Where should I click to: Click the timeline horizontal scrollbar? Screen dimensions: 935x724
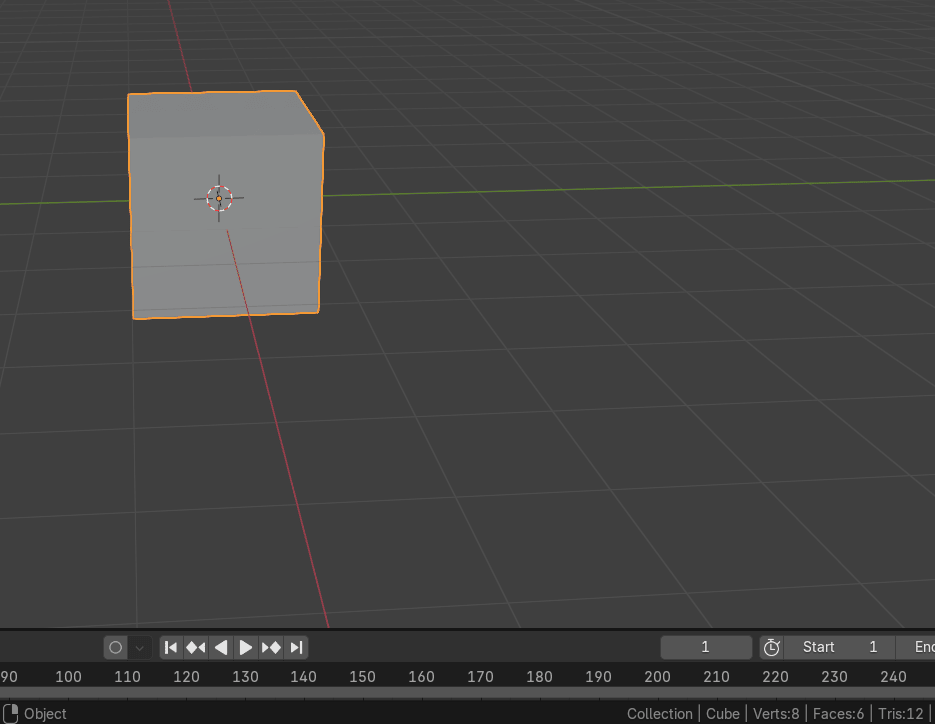(467, 692)
